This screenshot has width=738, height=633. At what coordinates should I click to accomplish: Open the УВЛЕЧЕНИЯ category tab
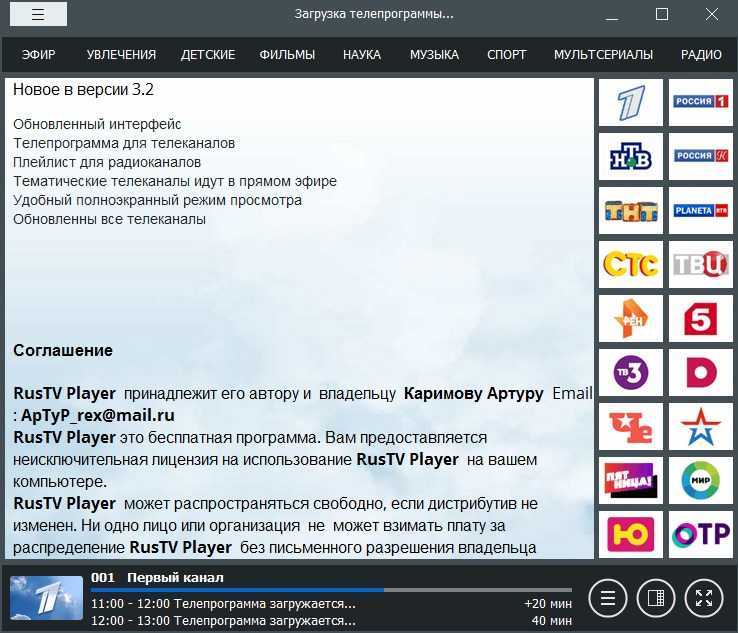(121, 55)
